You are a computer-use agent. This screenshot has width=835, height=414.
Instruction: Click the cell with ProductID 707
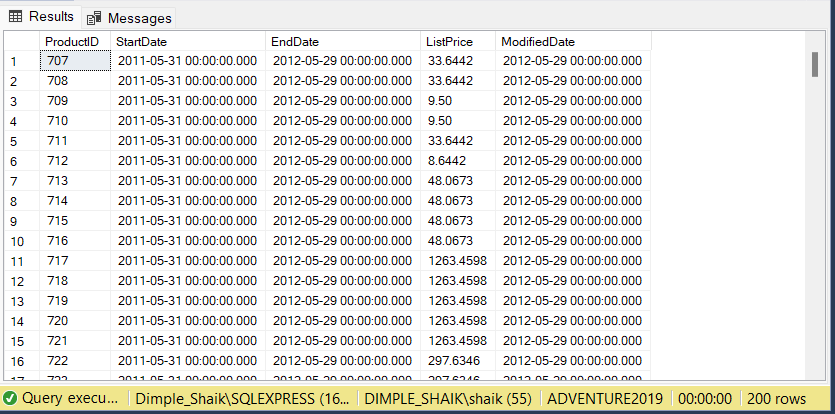click(x=74, y=61)
